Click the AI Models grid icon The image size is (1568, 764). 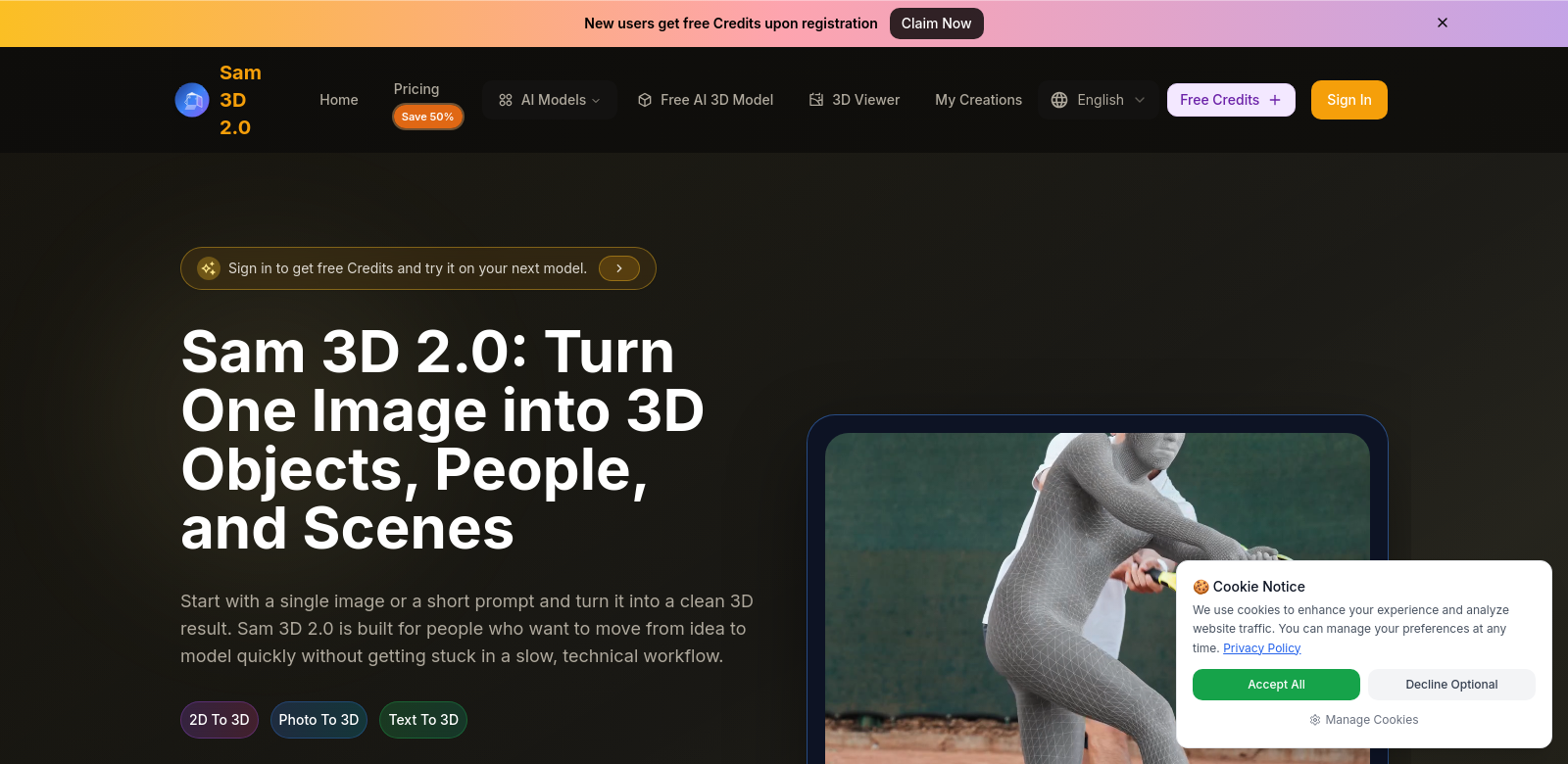coord(506,100)
